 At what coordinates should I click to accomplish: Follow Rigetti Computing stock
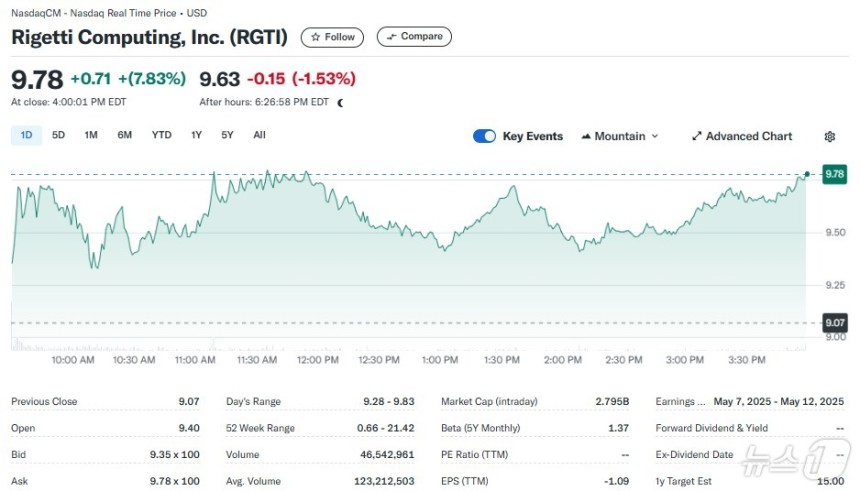332,37
